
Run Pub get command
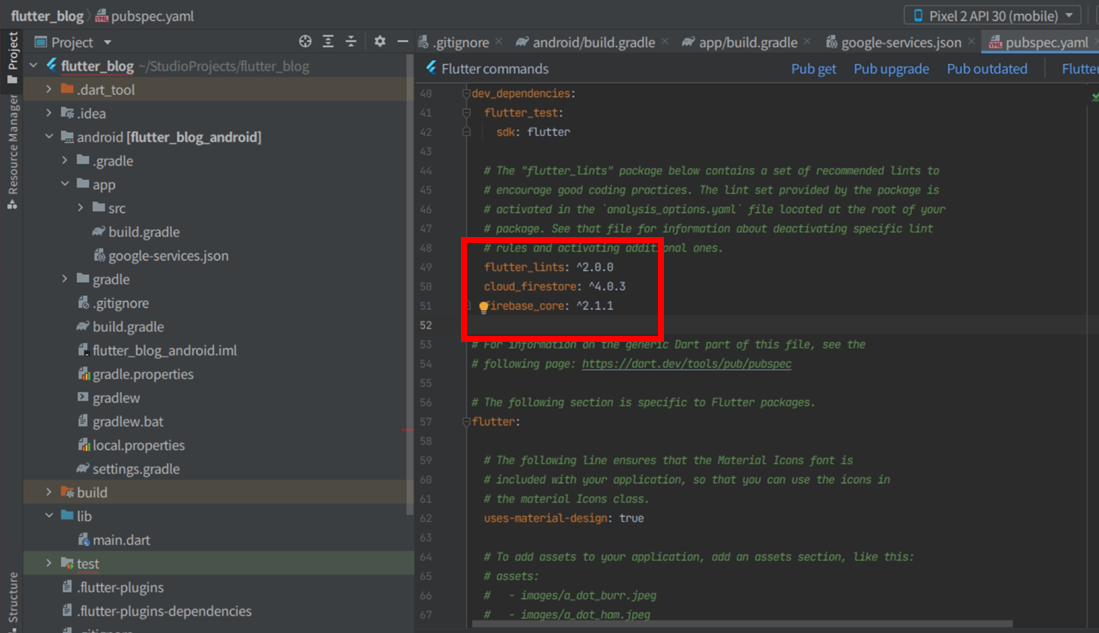[x=813, y=69]
